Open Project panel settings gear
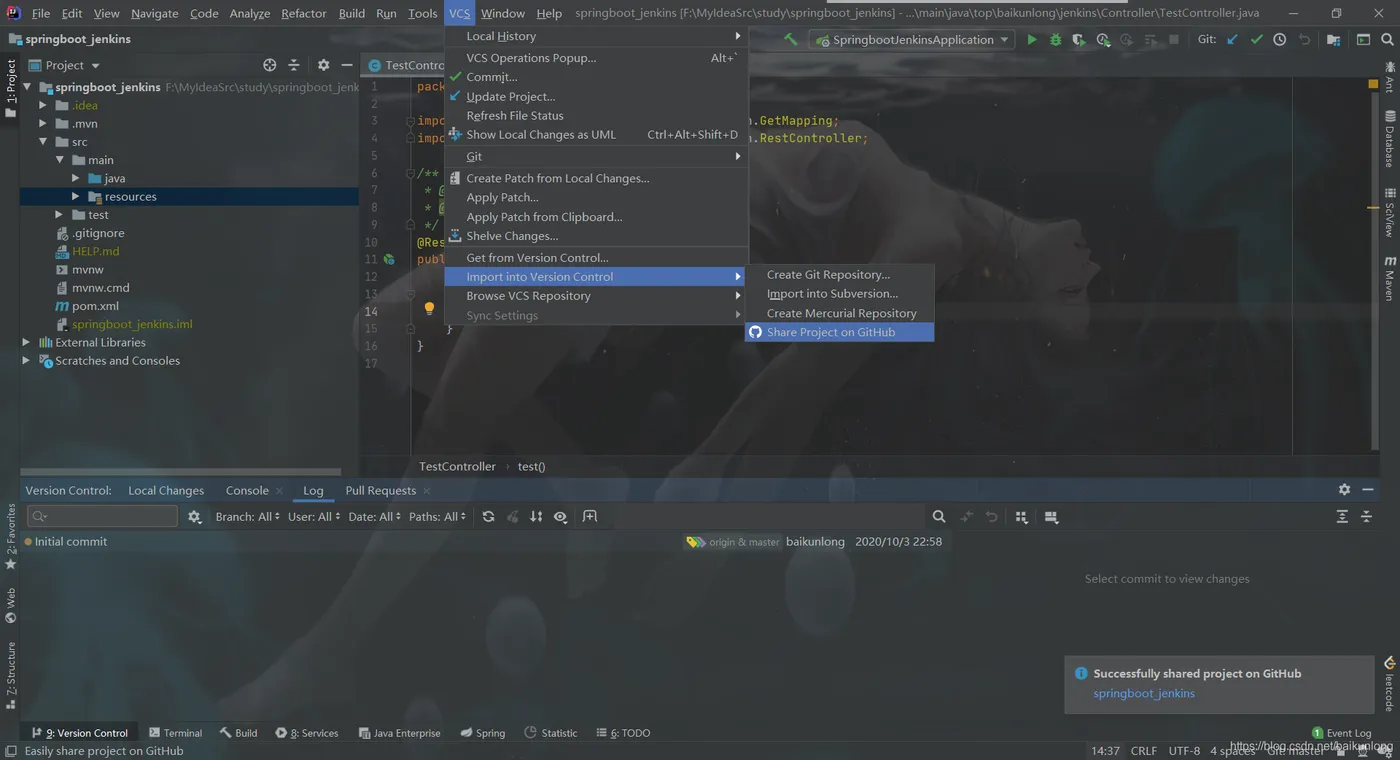The width and height of the screenshot is (1400, 760). pyautogui.click(x=323, y=65)
